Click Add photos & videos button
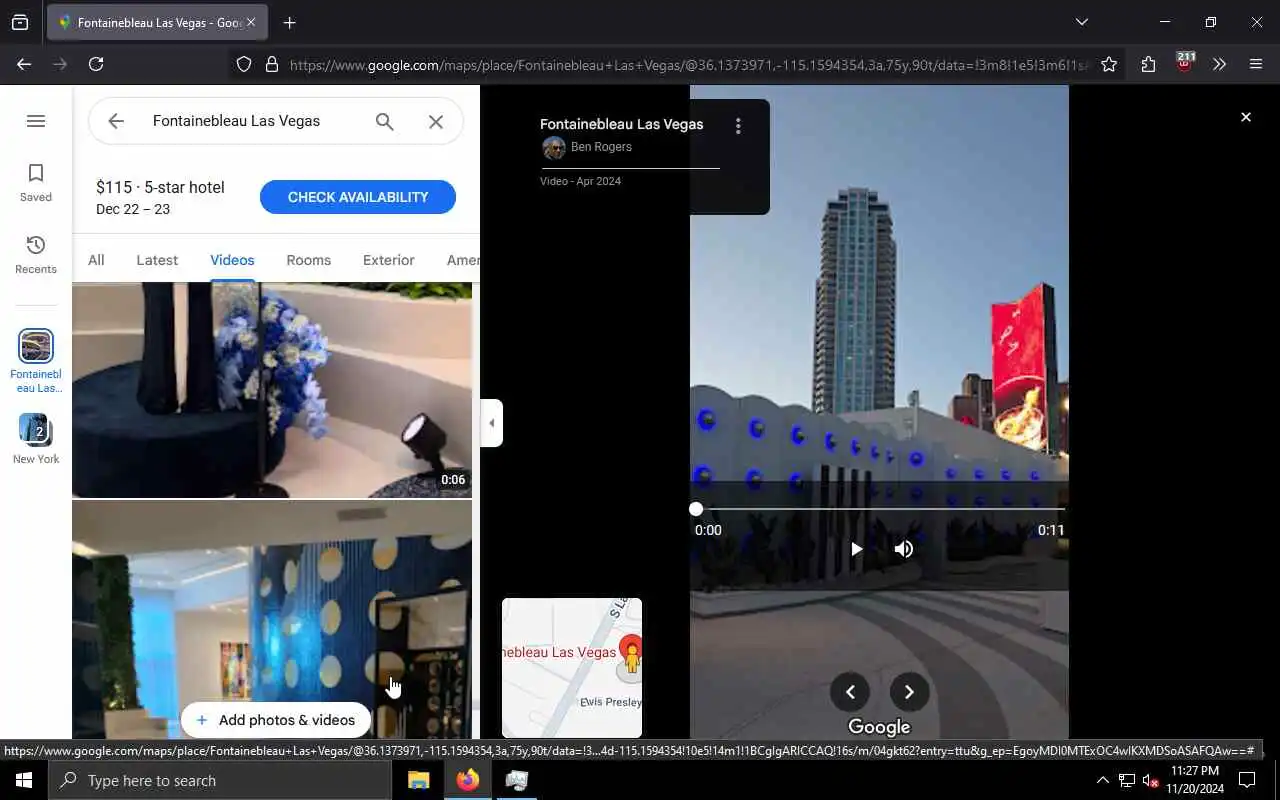 click(276, 720)
